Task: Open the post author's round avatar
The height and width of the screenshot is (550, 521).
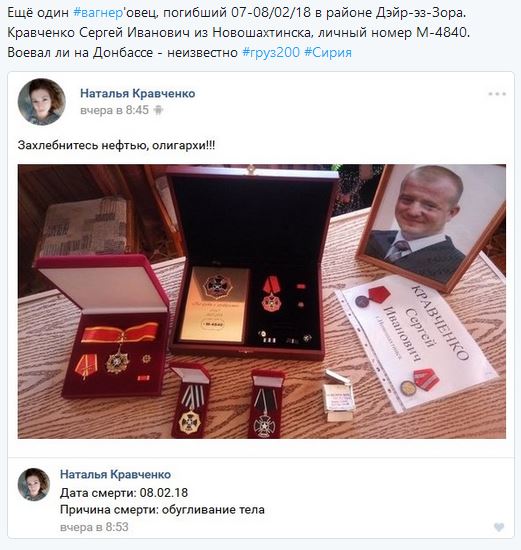Action: point(42,102)
